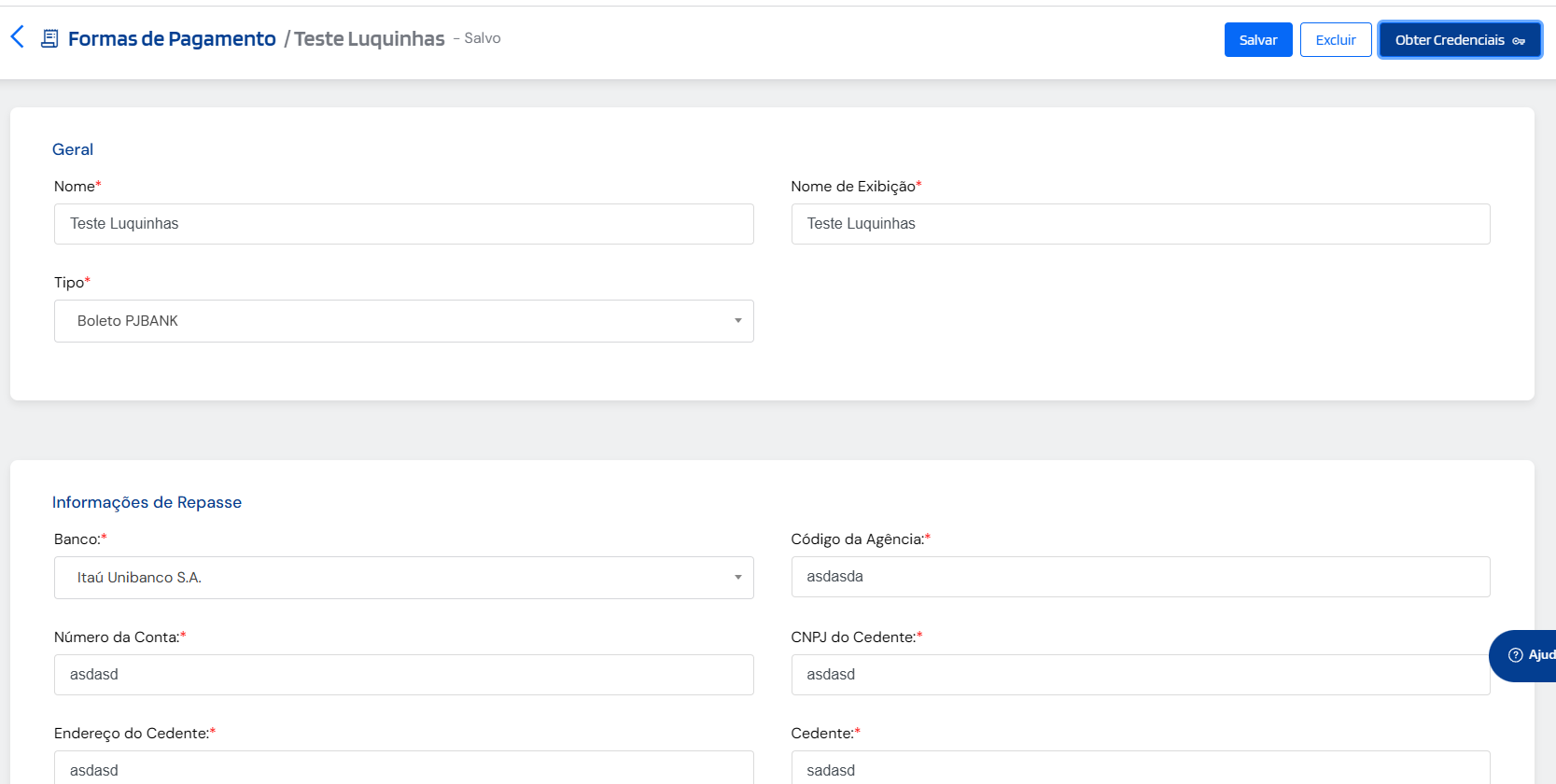Open the Banco dropdown showing Itaú Unibanco
The height and width of the screenshot is (784, 1556).
(x=403, y=578)
